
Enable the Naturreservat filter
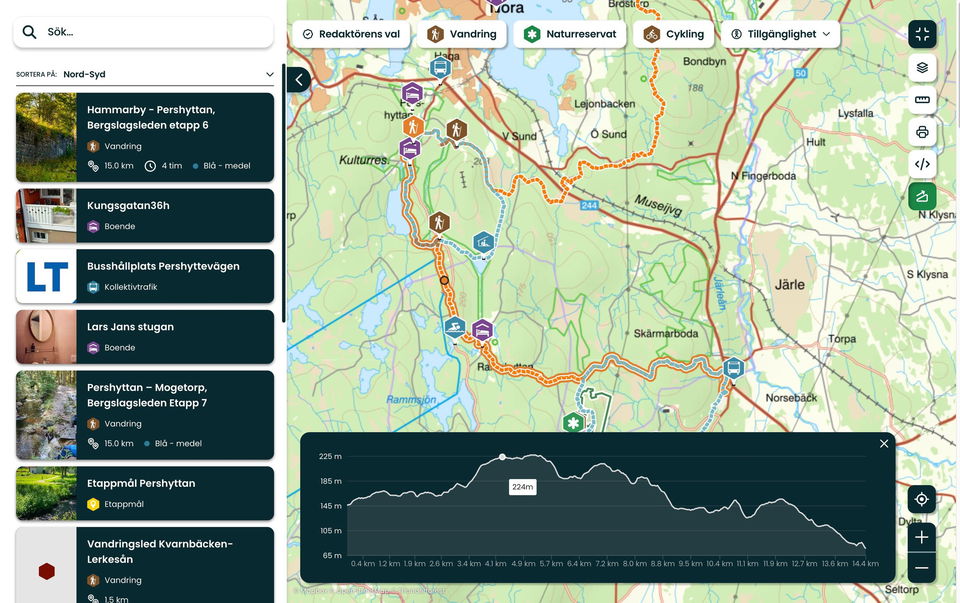(570, 34)
